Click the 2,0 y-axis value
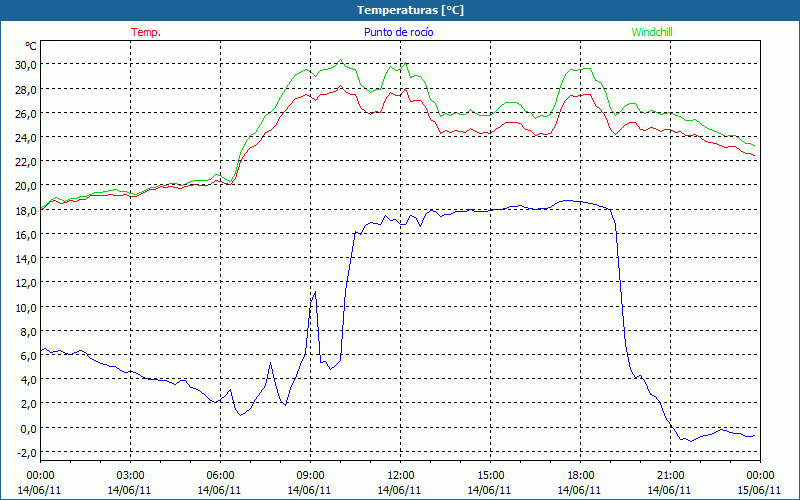Image resolution: width=800 pixels, height=500 pixels. [29, 404]
